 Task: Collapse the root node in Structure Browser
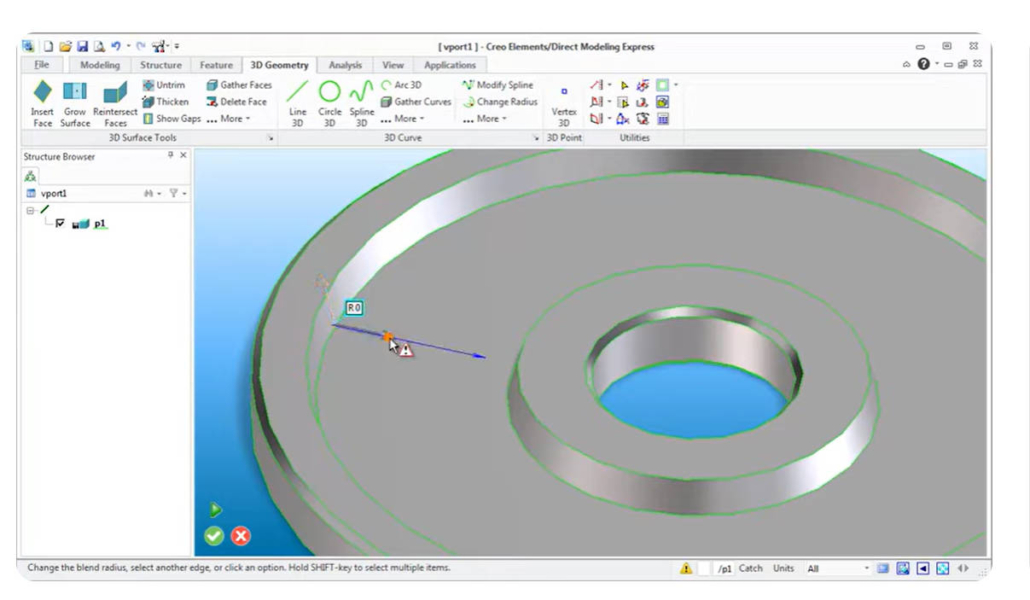click(31, 211)
